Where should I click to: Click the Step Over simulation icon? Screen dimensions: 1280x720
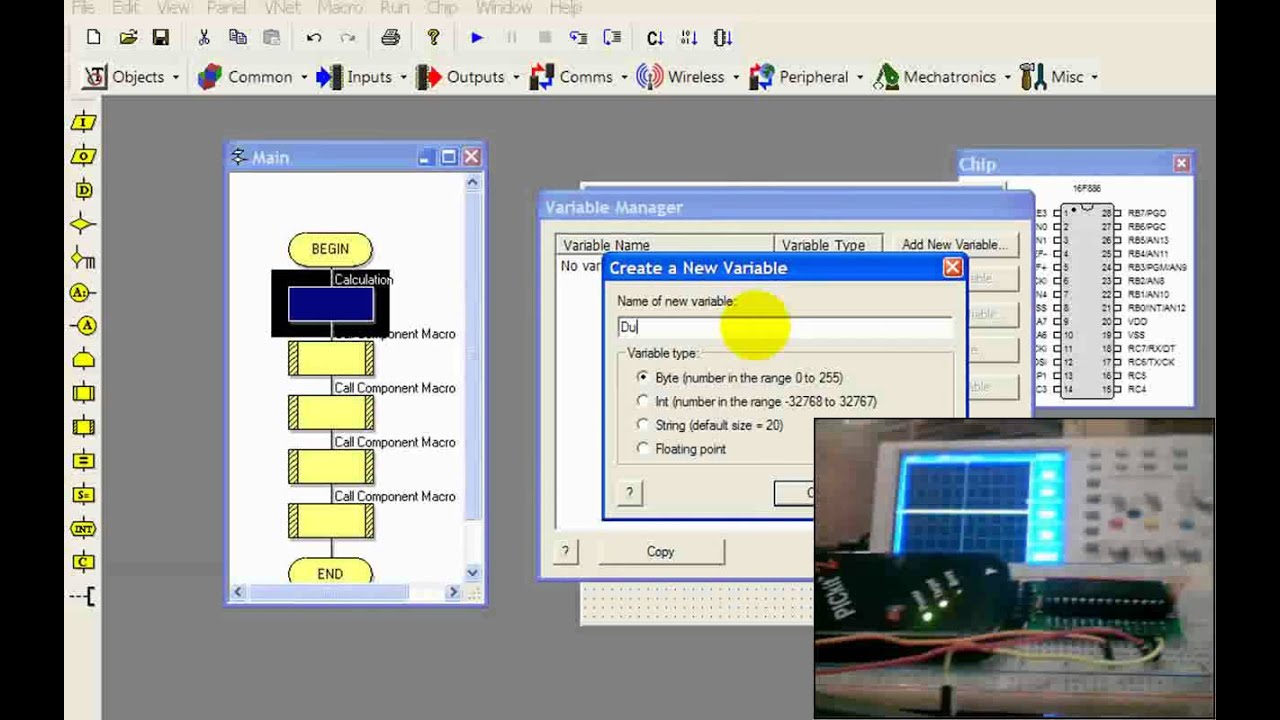point(612,38)
